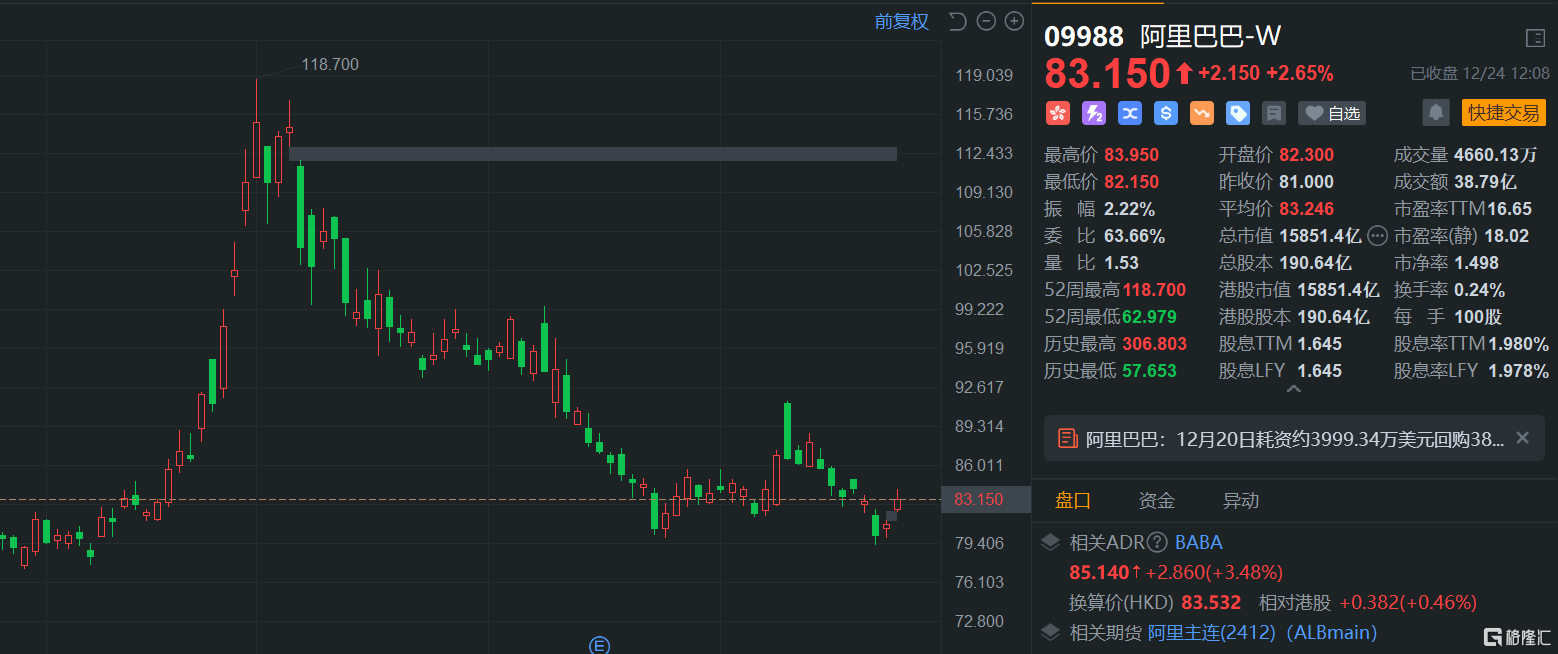Click the 委比 63.66% value

click(x=1134, y=236)
